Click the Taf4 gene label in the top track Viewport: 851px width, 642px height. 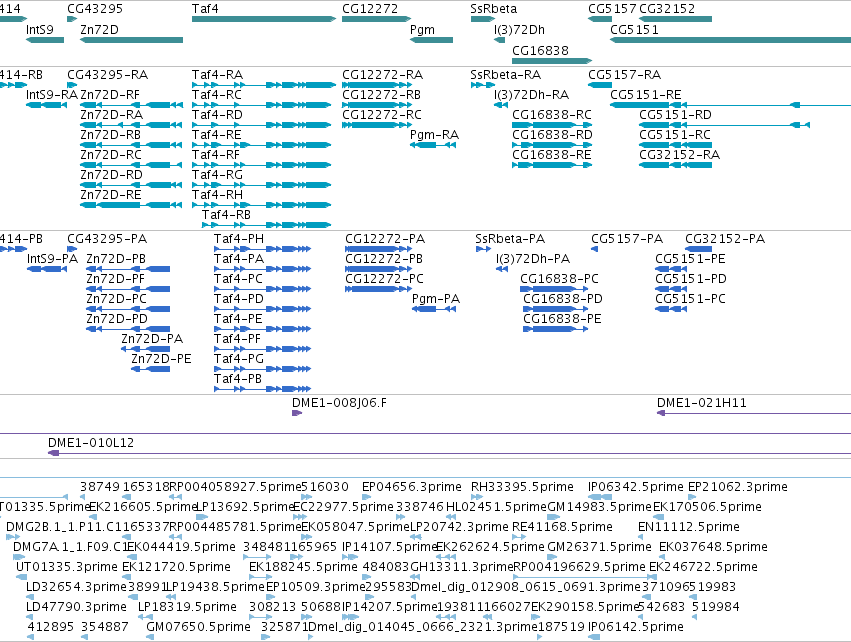205,9
